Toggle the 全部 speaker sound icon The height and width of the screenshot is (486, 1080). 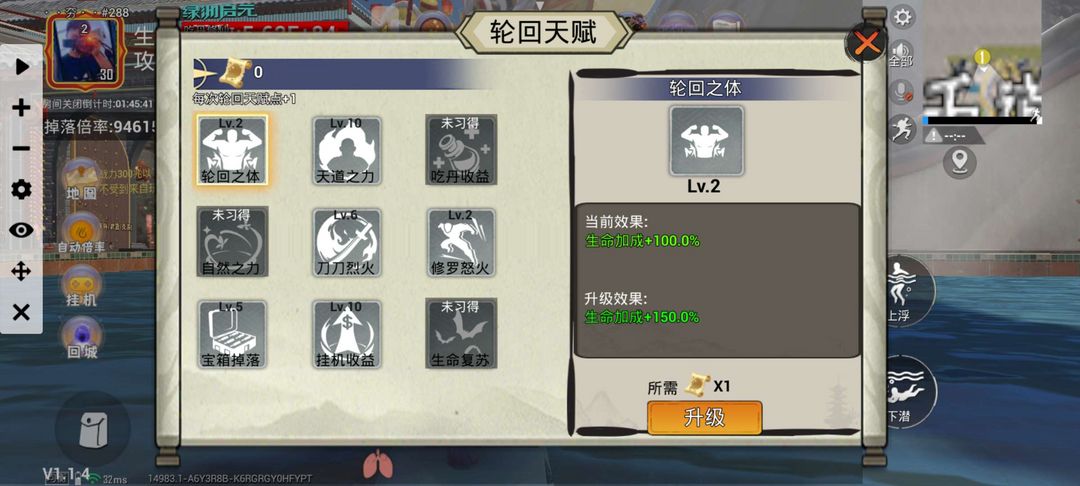pyautogui.click(x=901, y=54)
